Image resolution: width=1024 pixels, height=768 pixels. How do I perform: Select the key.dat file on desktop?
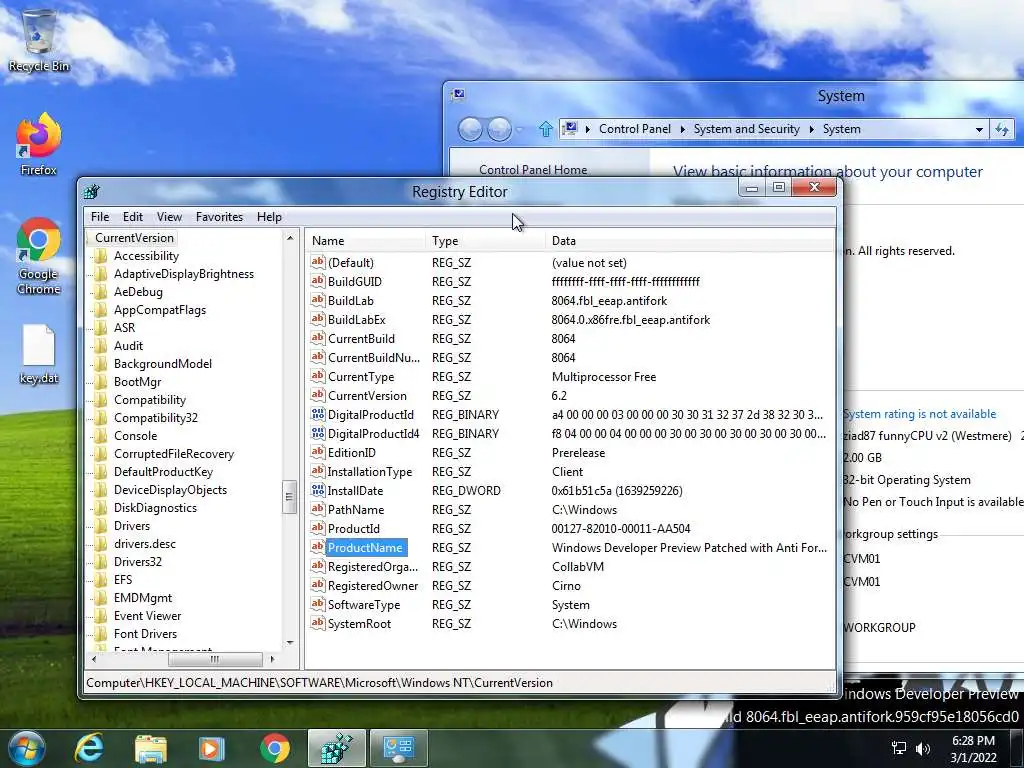39,353
